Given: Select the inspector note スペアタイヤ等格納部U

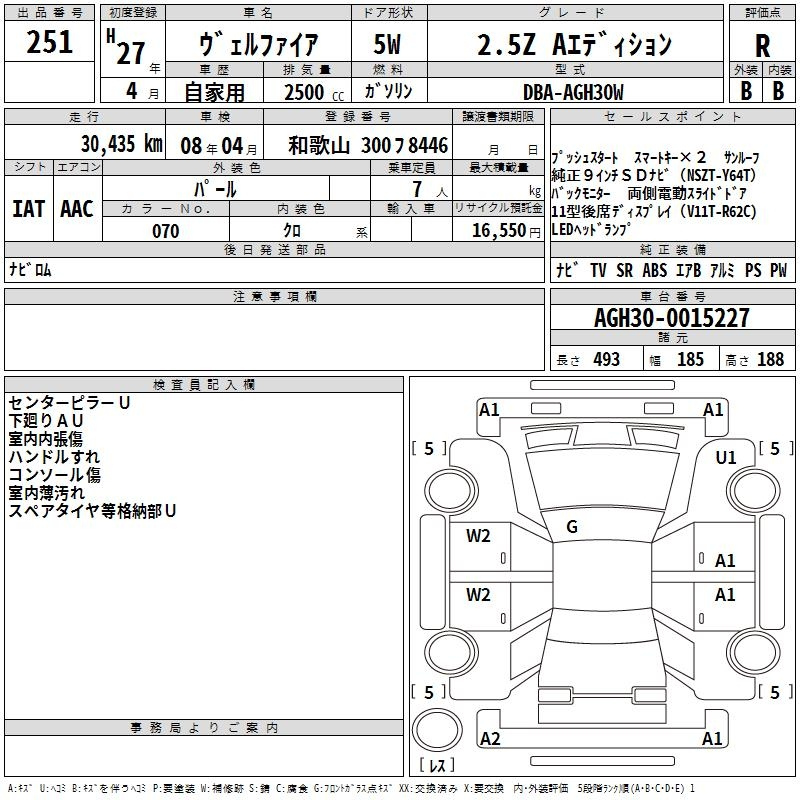Looking at the screenshot, I should pos(92,511).
